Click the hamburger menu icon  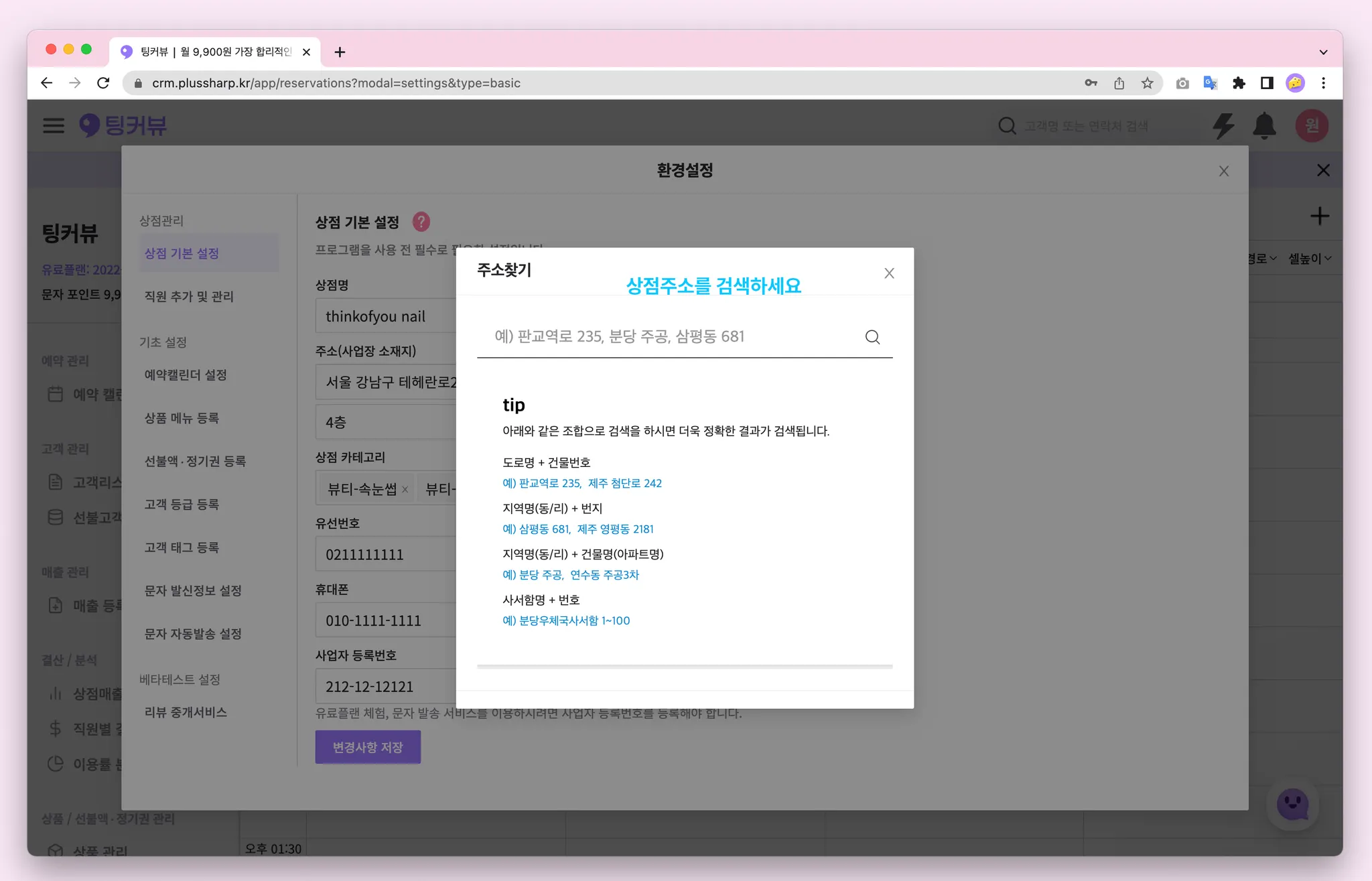pyautogui.click(x=54, y=125)
